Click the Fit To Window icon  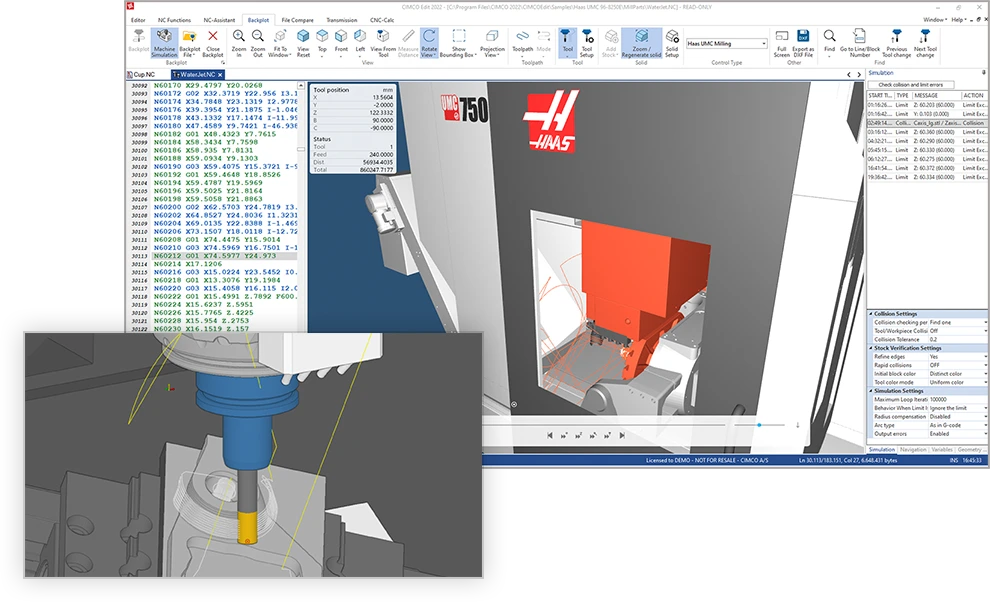pos(279,42)
